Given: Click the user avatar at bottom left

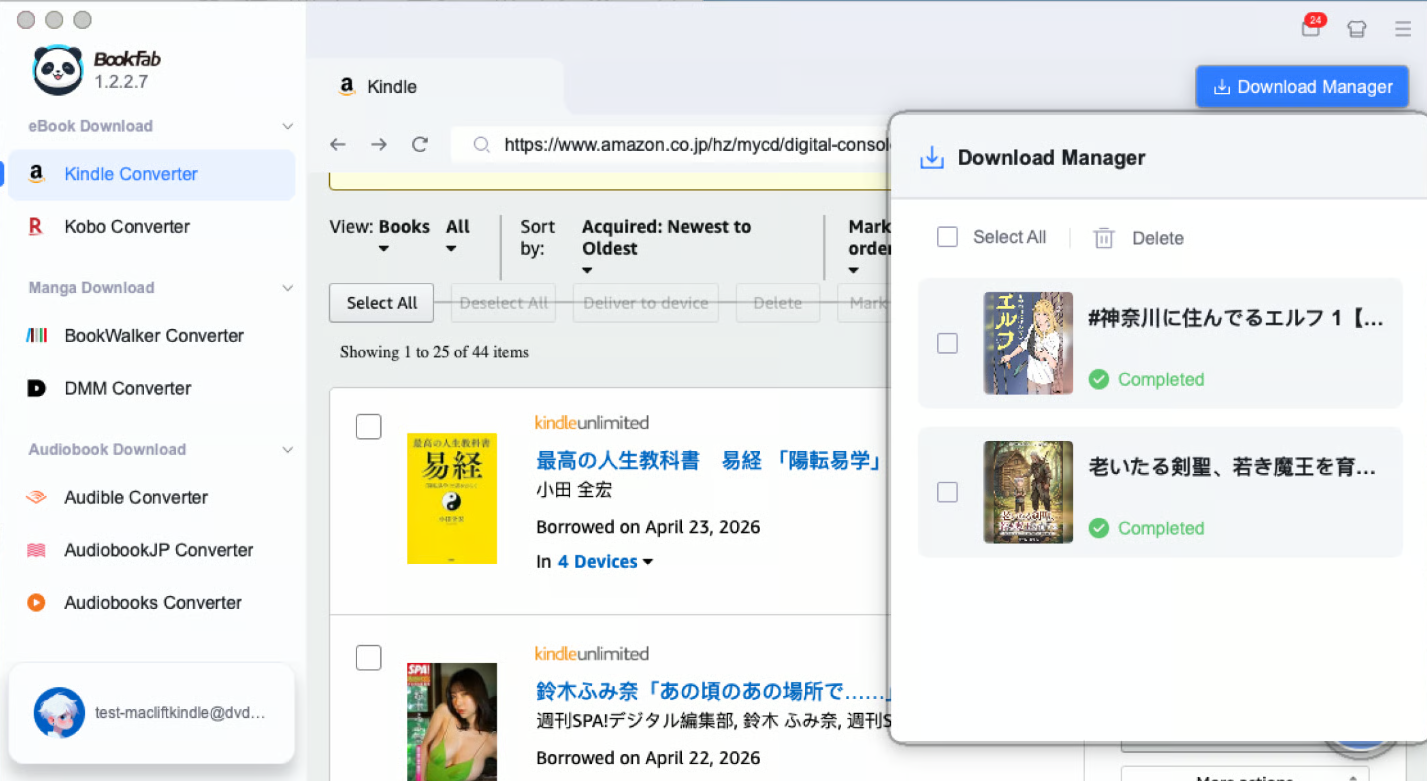Looking at the screenshot, I should 59,713.
